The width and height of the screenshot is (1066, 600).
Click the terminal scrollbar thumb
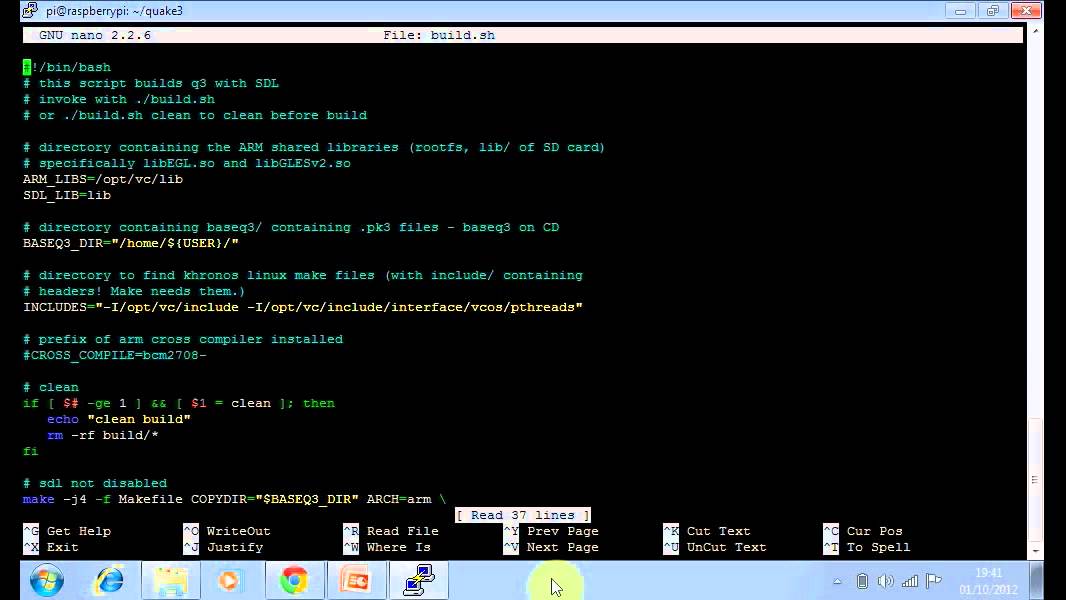(1035, 480)
